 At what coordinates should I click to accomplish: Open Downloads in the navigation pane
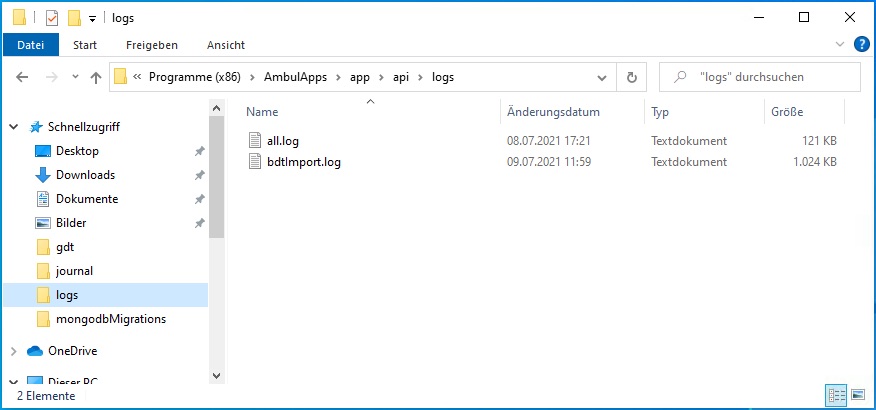click(x=85, y=175)
